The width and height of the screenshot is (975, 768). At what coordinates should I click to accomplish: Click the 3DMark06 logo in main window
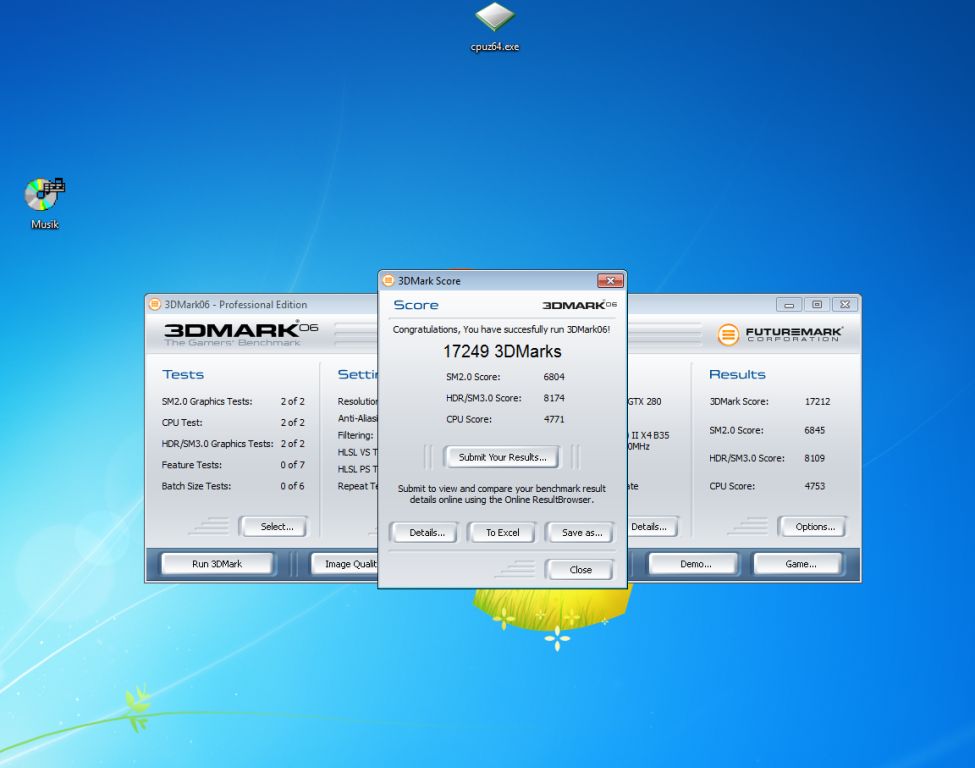click(241, 333)
